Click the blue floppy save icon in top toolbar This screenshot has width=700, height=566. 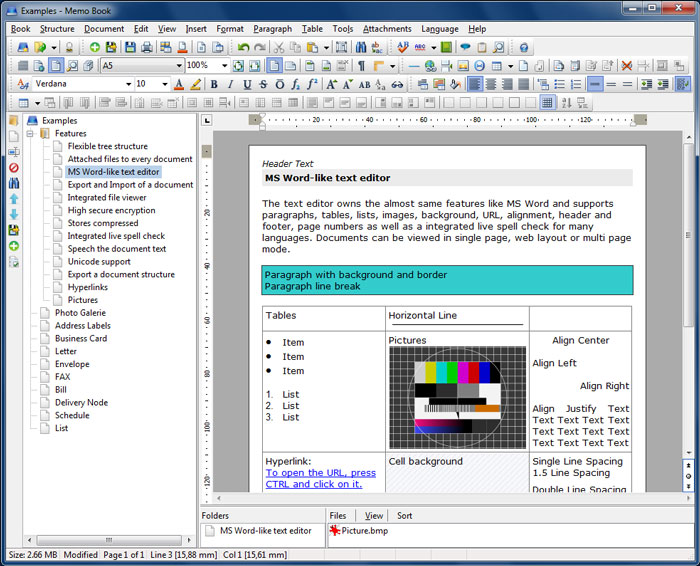[x=130, y=47]
